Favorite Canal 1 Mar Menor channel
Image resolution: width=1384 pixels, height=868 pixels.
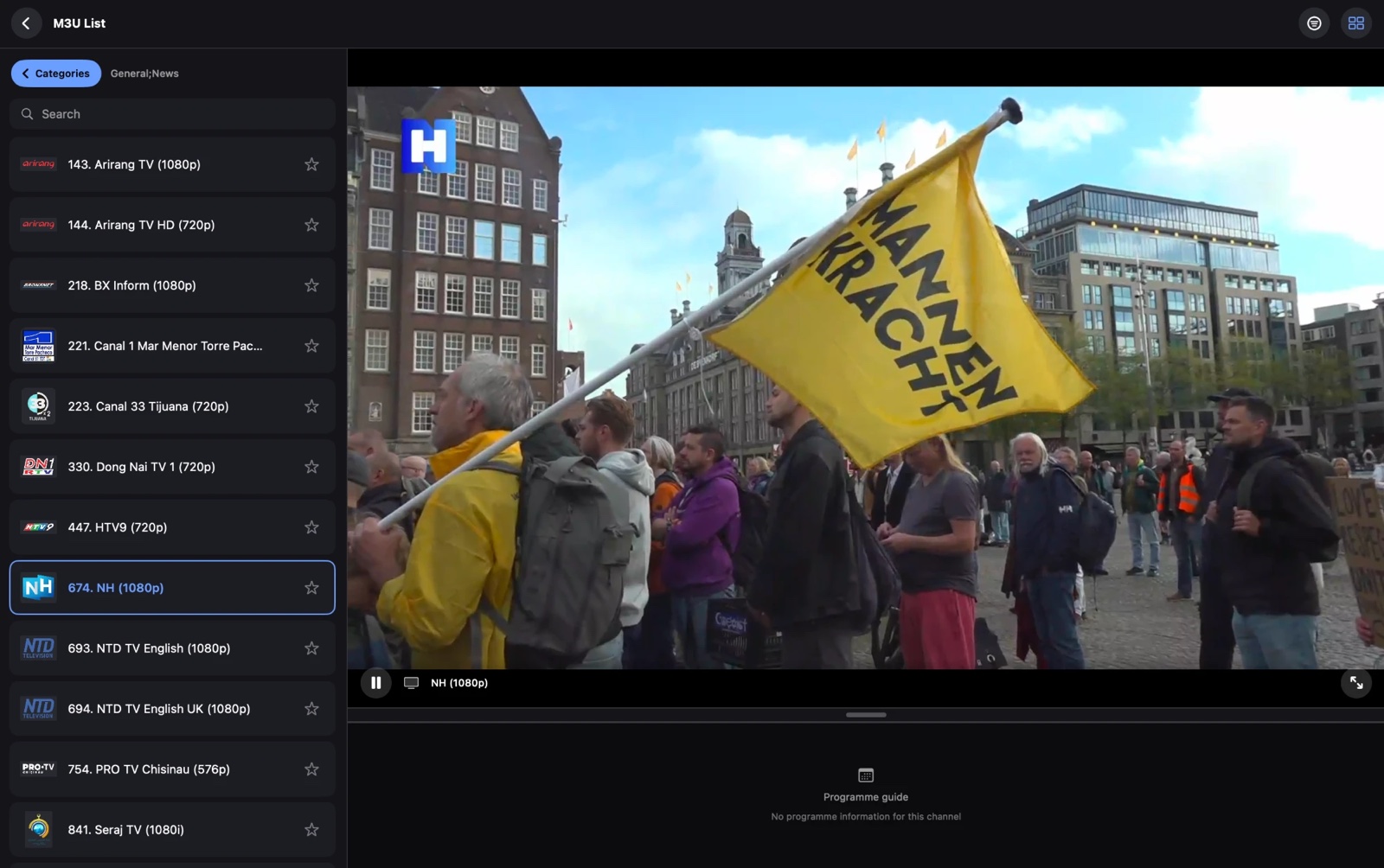point(311,346)
